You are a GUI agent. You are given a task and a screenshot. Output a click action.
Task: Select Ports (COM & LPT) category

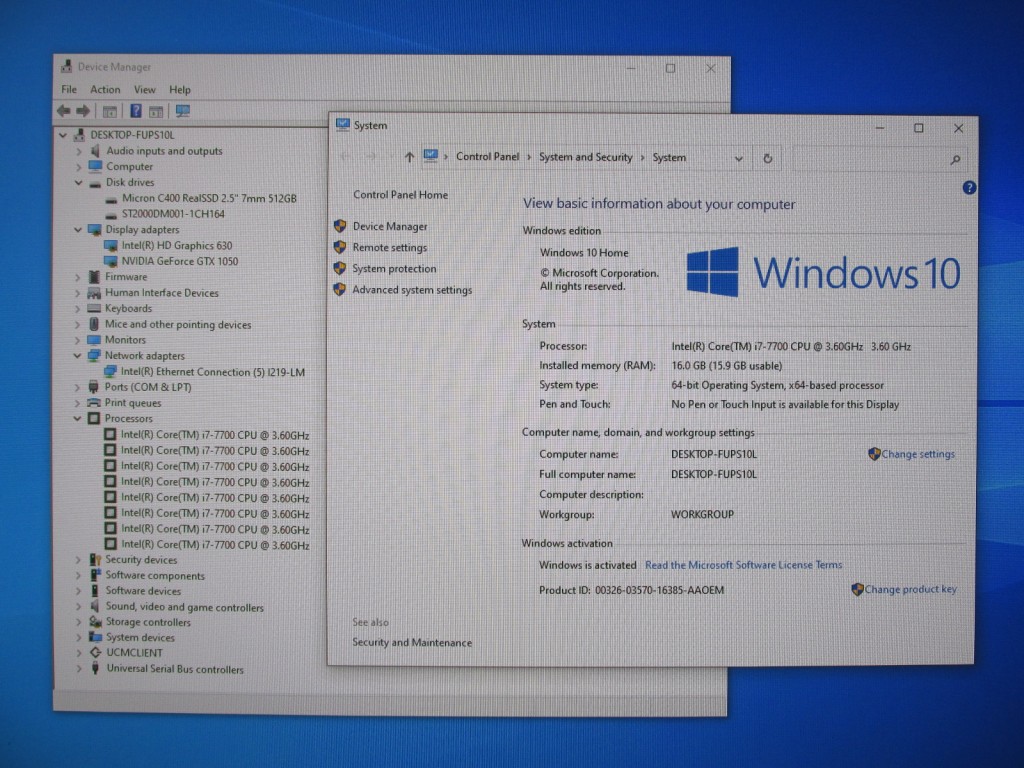148,387
